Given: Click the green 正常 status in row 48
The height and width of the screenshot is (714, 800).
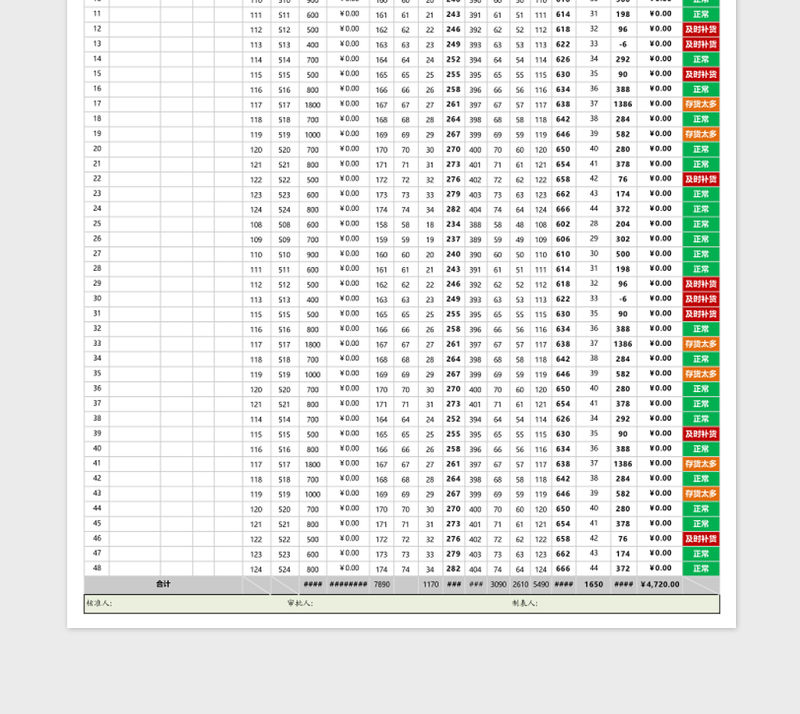Looking at the screenshot, I should click(x=700, y=569).
